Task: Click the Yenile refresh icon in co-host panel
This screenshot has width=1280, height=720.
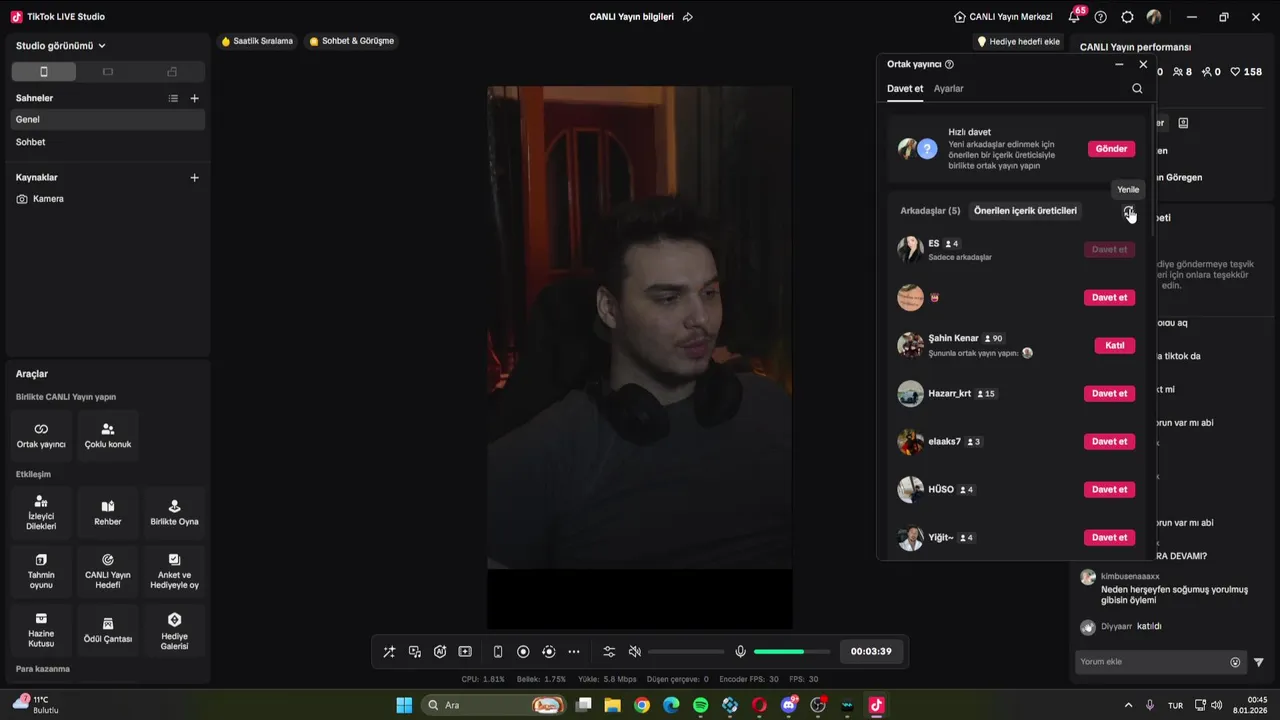Action: [1128, 211]
